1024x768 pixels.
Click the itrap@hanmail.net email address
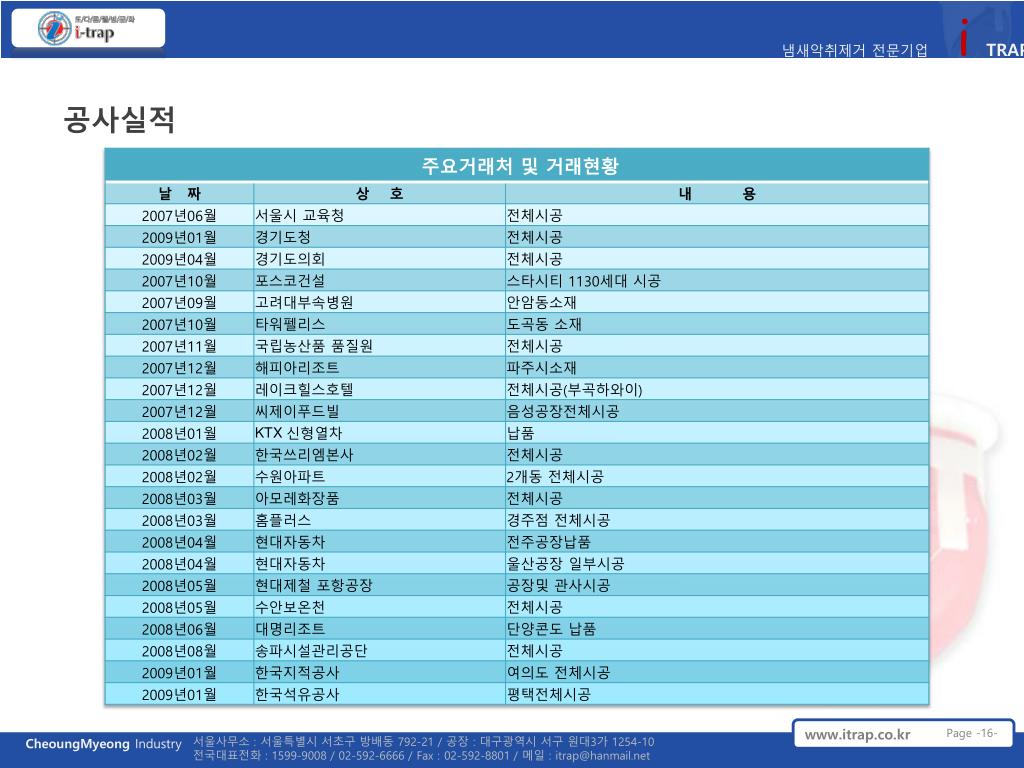coord(602,756)
